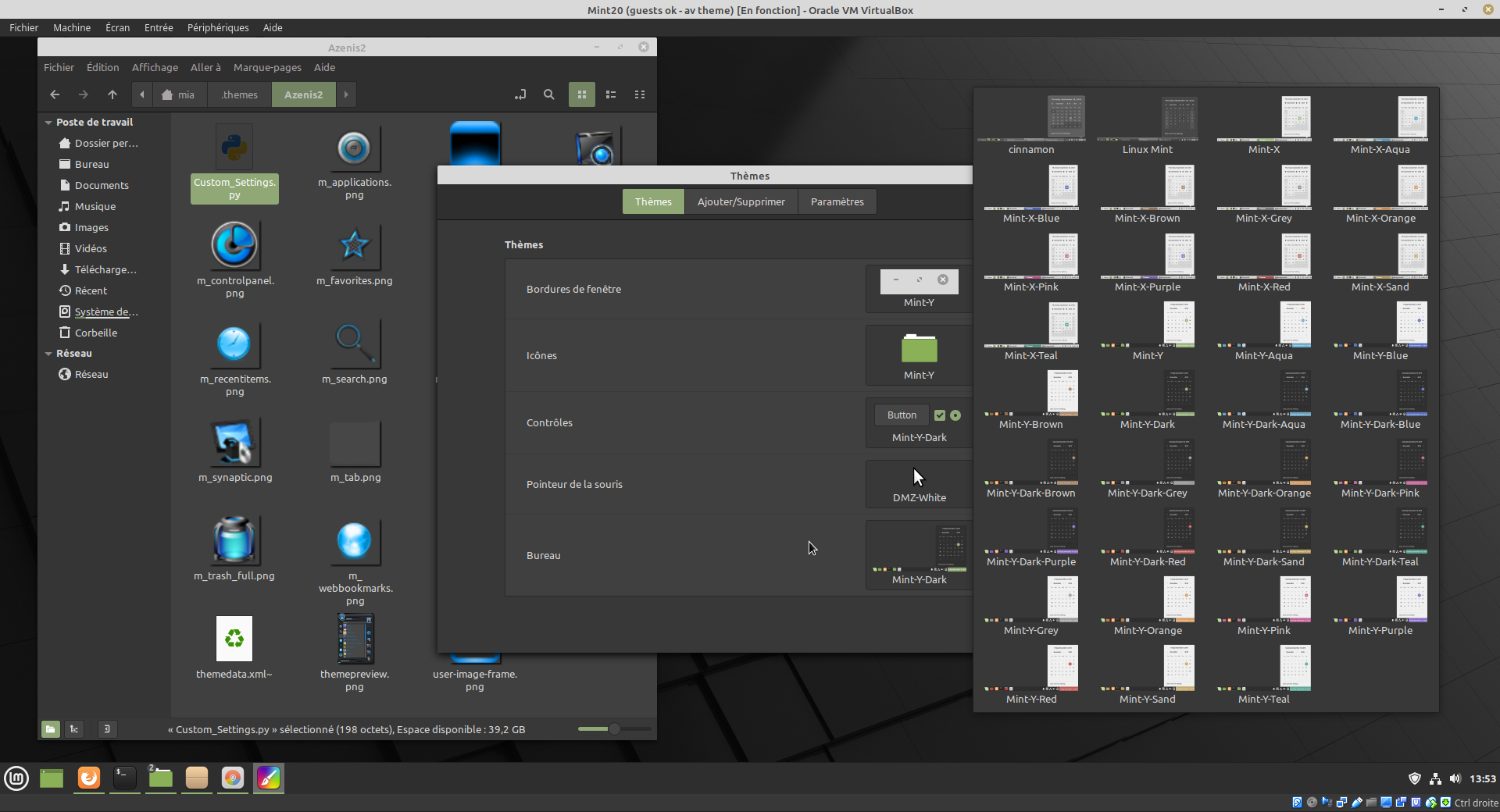The width and height of the screenshot is (1500, 812).
Task: Open the Périphériques menu in VirtualBox
Action: [218, 27]
